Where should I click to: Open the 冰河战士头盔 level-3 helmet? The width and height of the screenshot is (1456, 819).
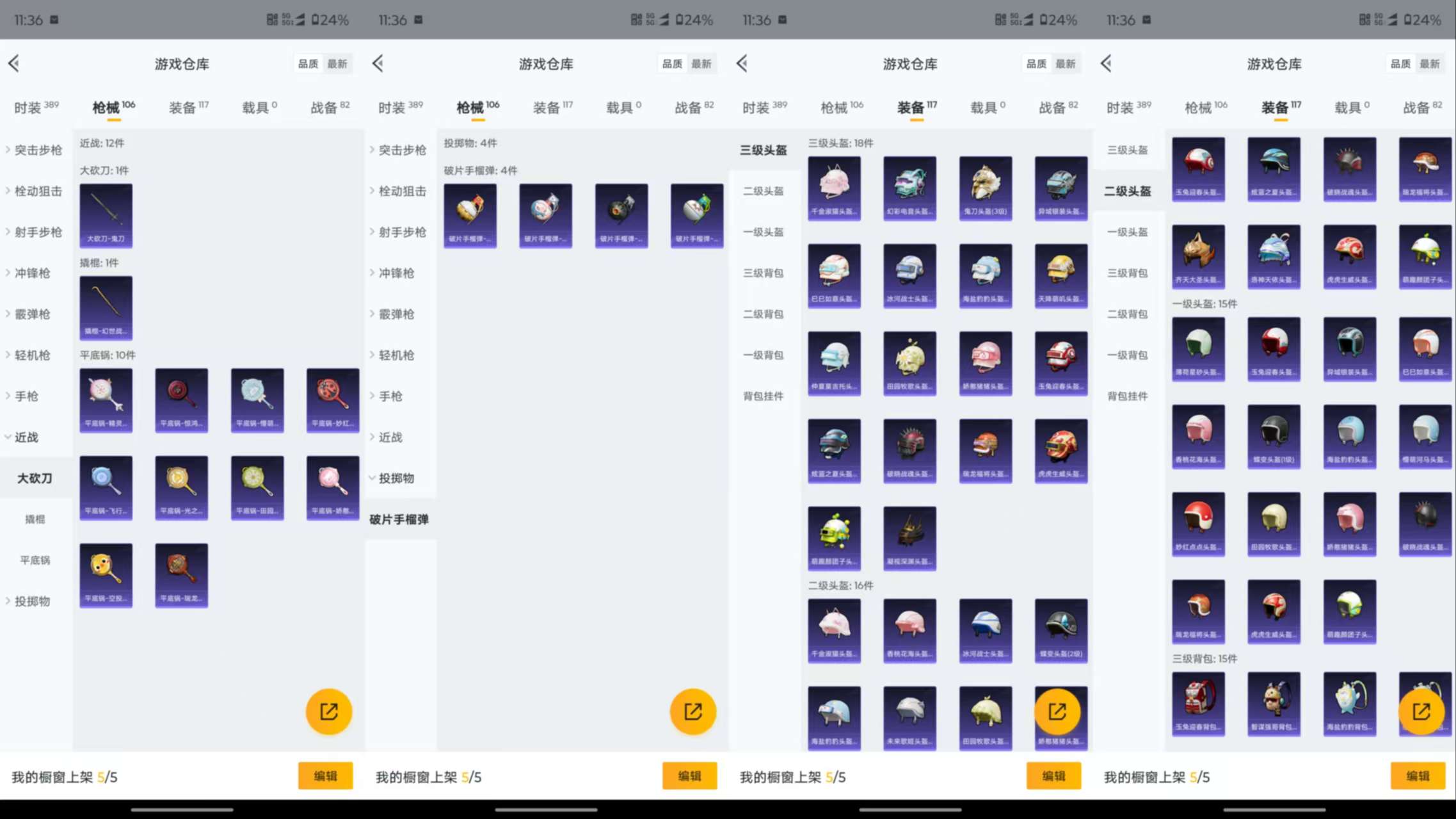909,275
